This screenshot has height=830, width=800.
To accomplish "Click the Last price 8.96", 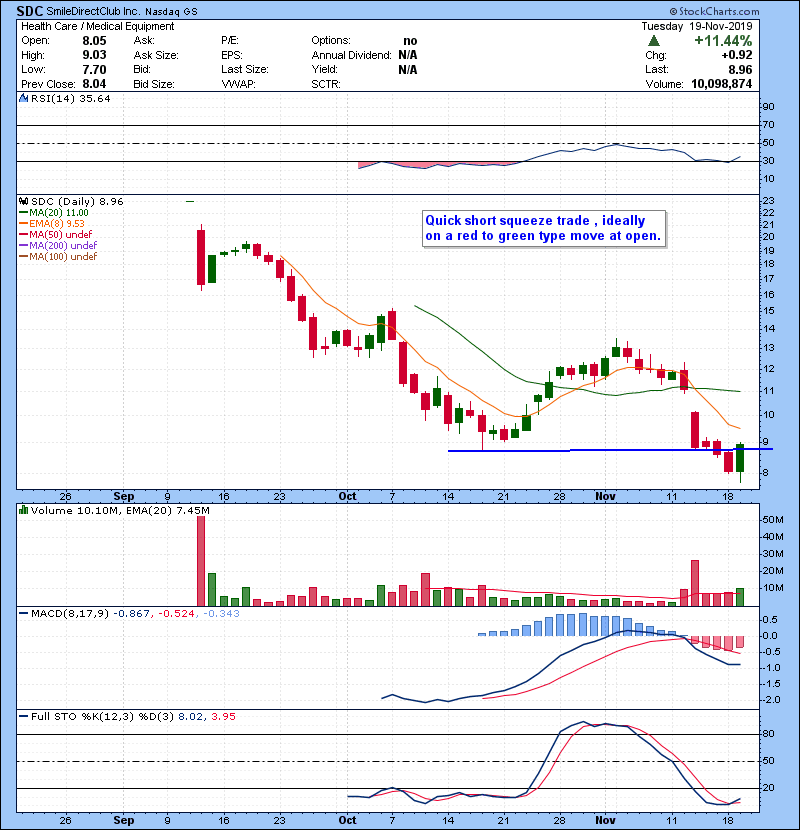I will click(740, 69).
